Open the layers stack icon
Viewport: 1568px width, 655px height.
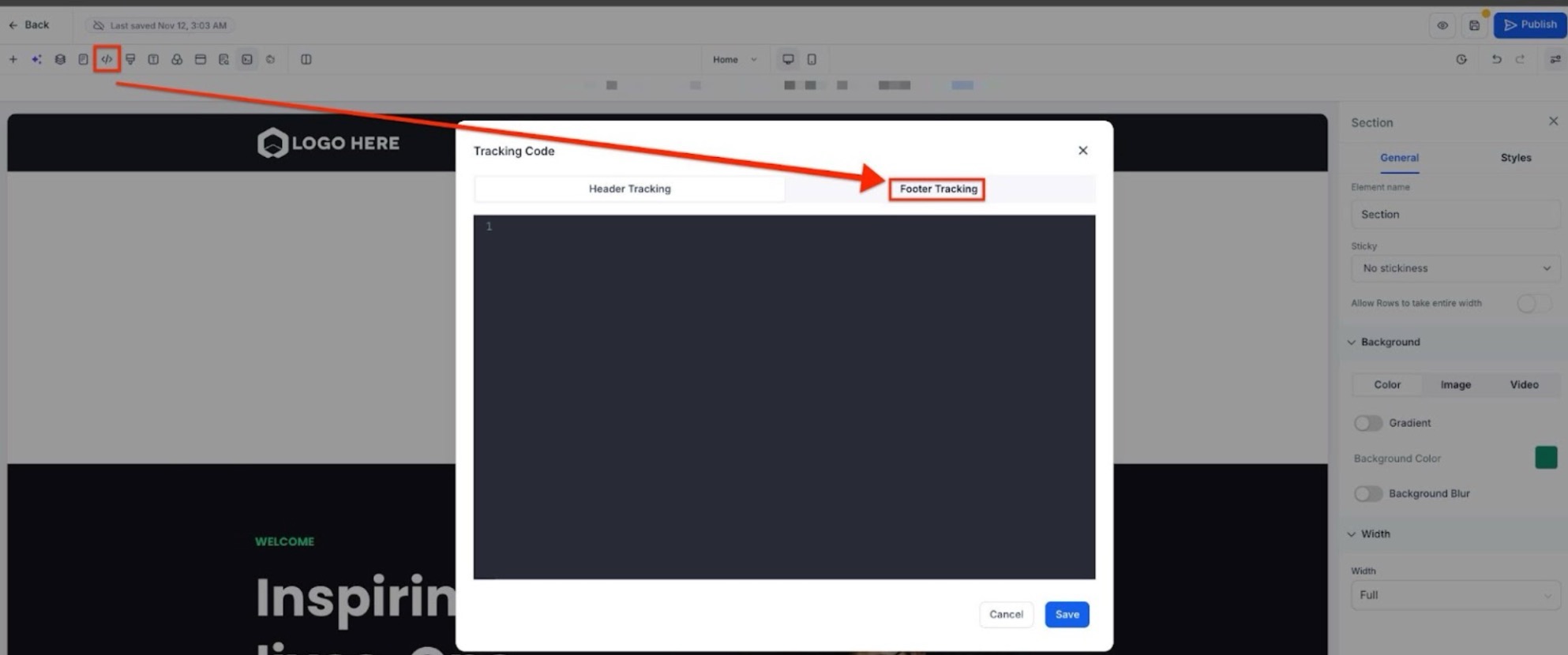tap(60, 59)
